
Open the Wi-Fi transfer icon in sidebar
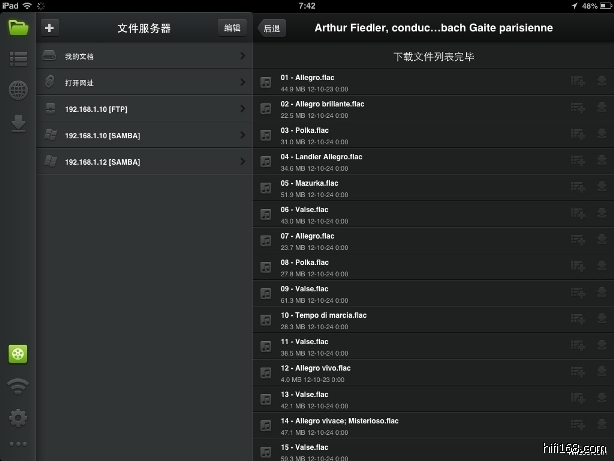18,386
